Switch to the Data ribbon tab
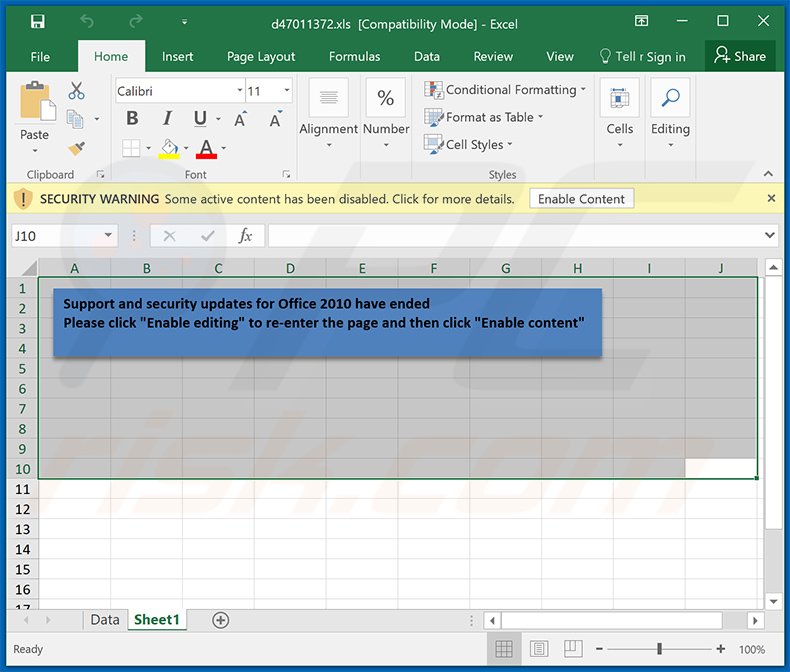The image size is (790, 672). click(x=427, y=56)
